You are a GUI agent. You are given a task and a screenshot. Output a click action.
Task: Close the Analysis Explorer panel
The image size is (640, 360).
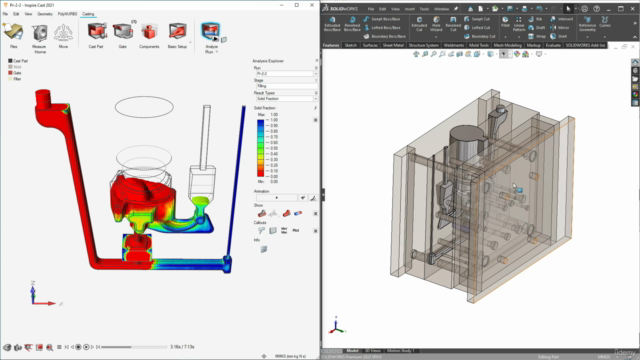coord(317,60)
